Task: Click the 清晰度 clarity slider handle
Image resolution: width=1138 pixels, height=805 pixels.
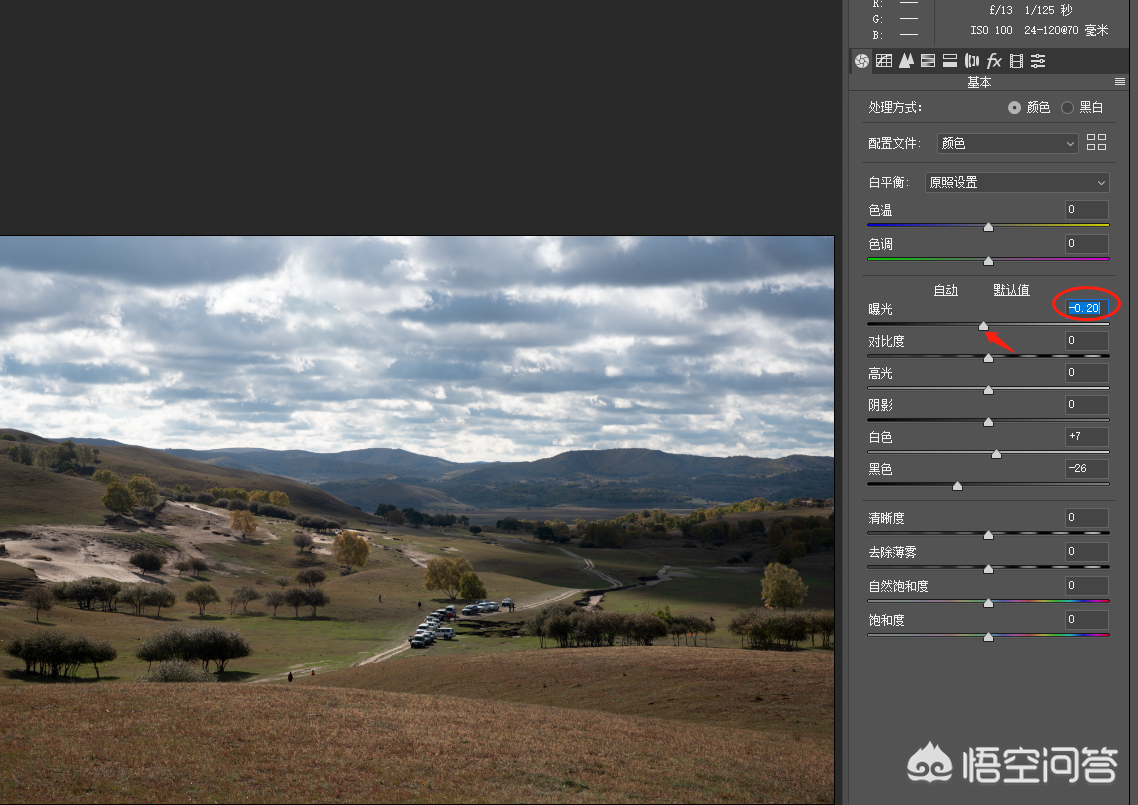Action: pyautogui.click(x=988, y=535)
